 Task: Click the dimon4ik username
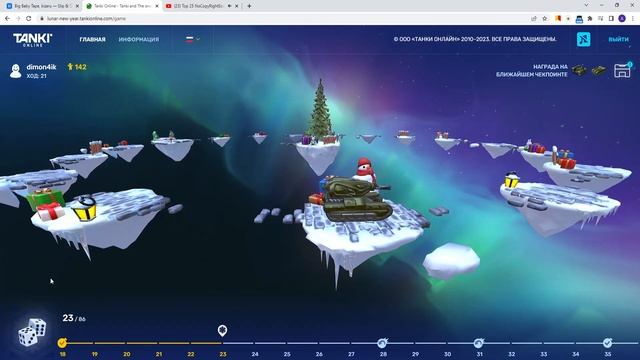point(41,67)
